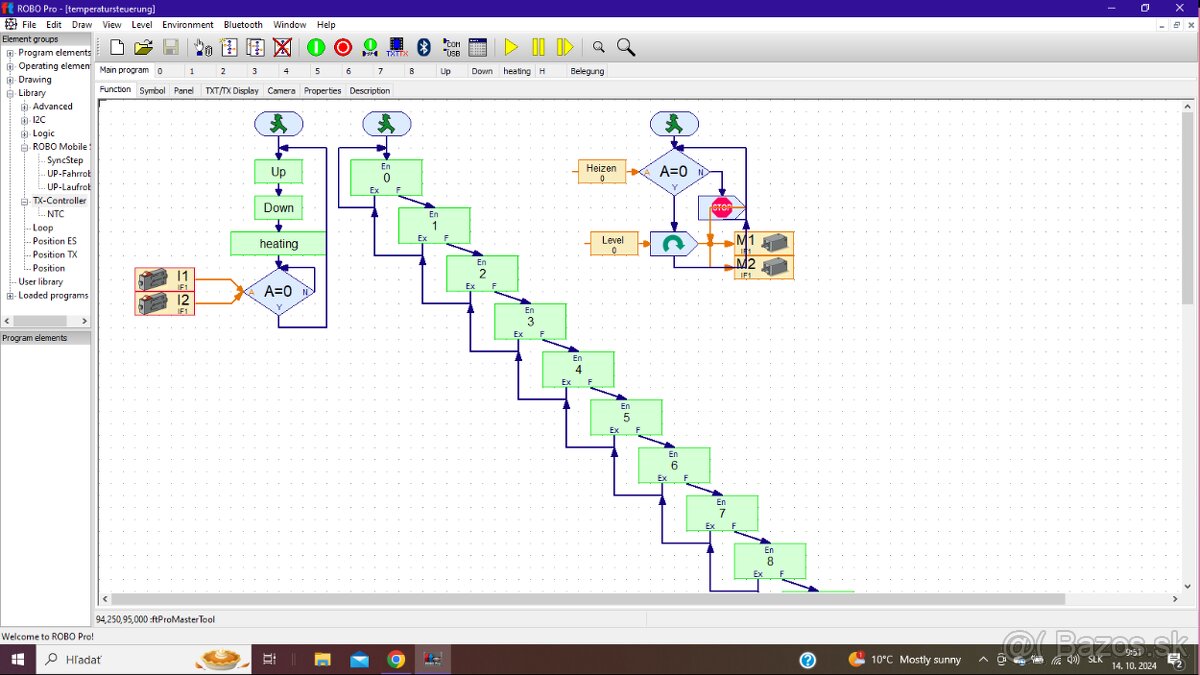
Task: Expand the Program elements tree node
Action: (10, 53)
